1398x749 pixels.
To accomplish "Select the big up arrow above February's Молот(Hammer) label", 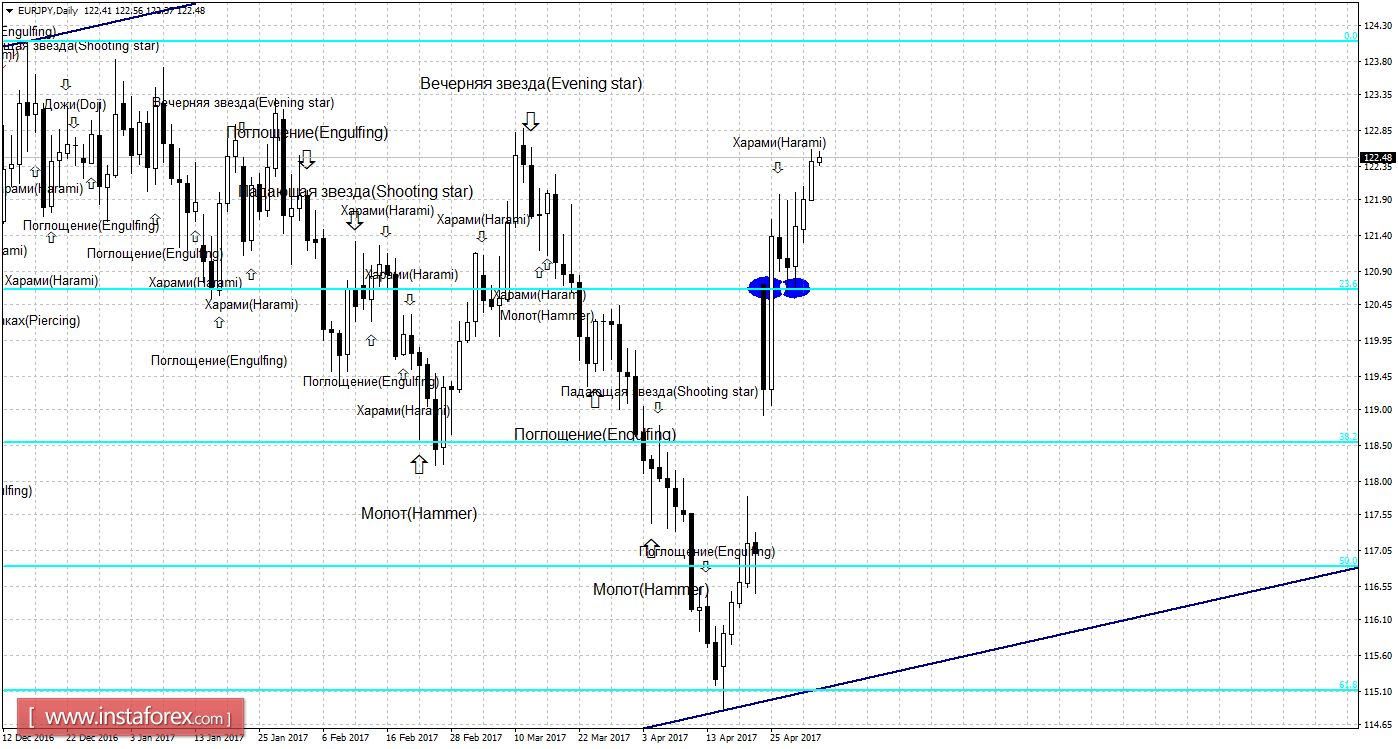I will pos(419,463).
